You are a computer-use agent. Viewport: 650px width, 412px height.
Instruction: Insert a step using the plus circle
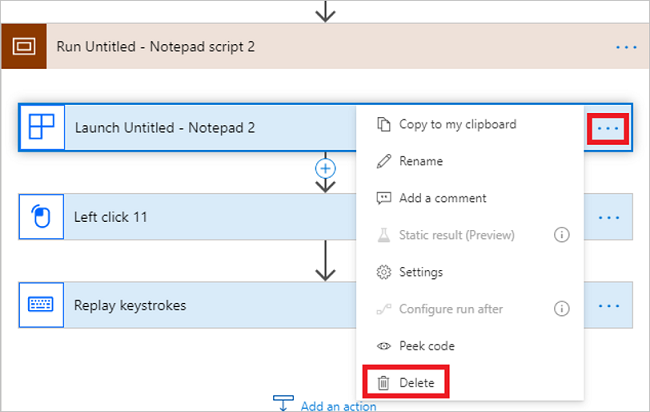(x=325, y=168)
